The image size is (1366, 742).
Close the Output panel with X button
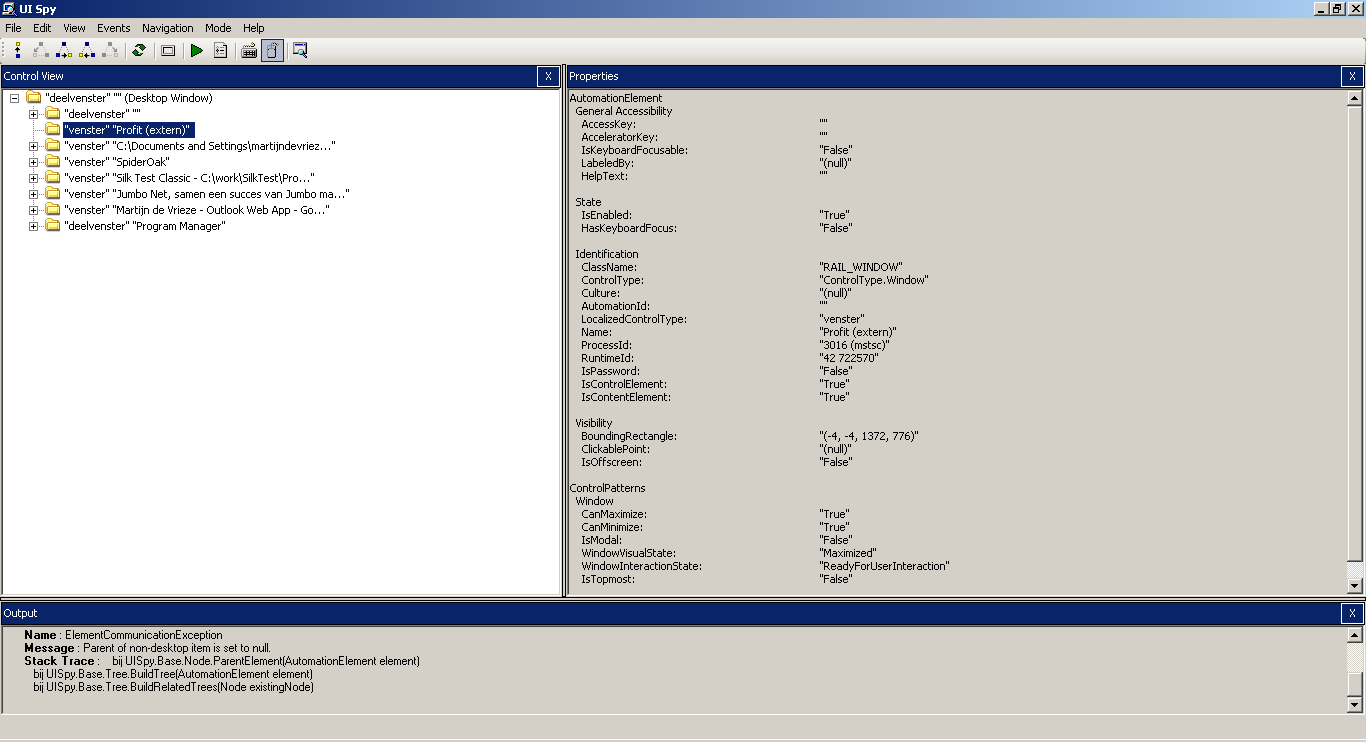pyautogui.click(x=1352, y=613)
